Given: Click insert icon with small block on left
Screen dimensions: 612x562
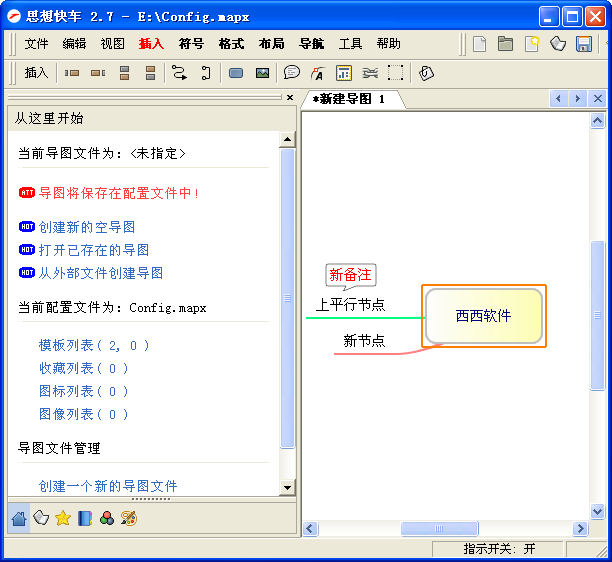Looking at the screenshot, I should tap(72, 73).
